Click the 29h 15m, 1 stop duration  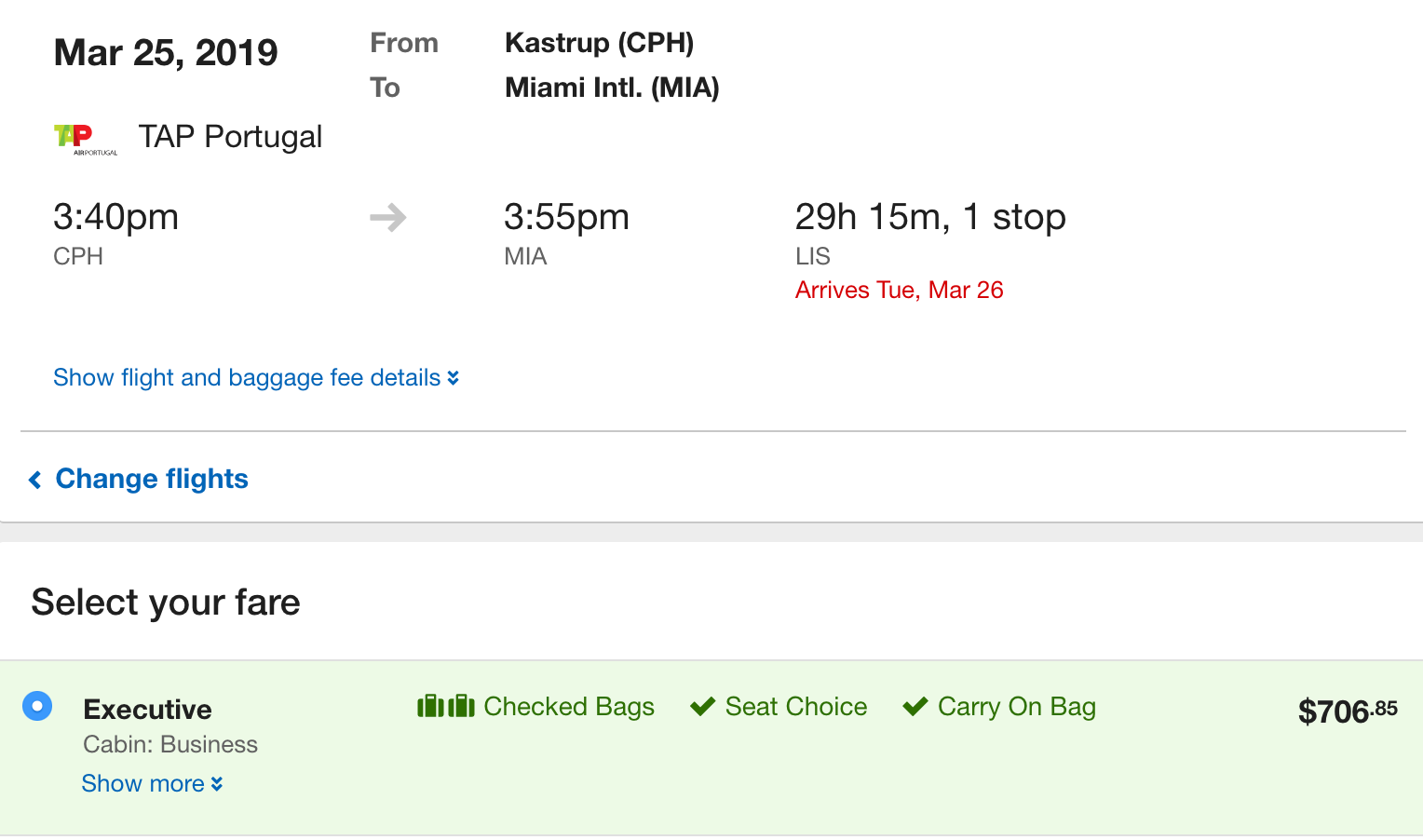click(929, 217)
